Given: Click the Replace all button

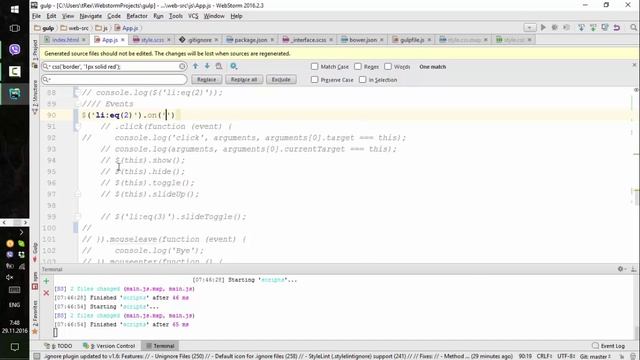Looking at the screenshot, I should [244, 80].
